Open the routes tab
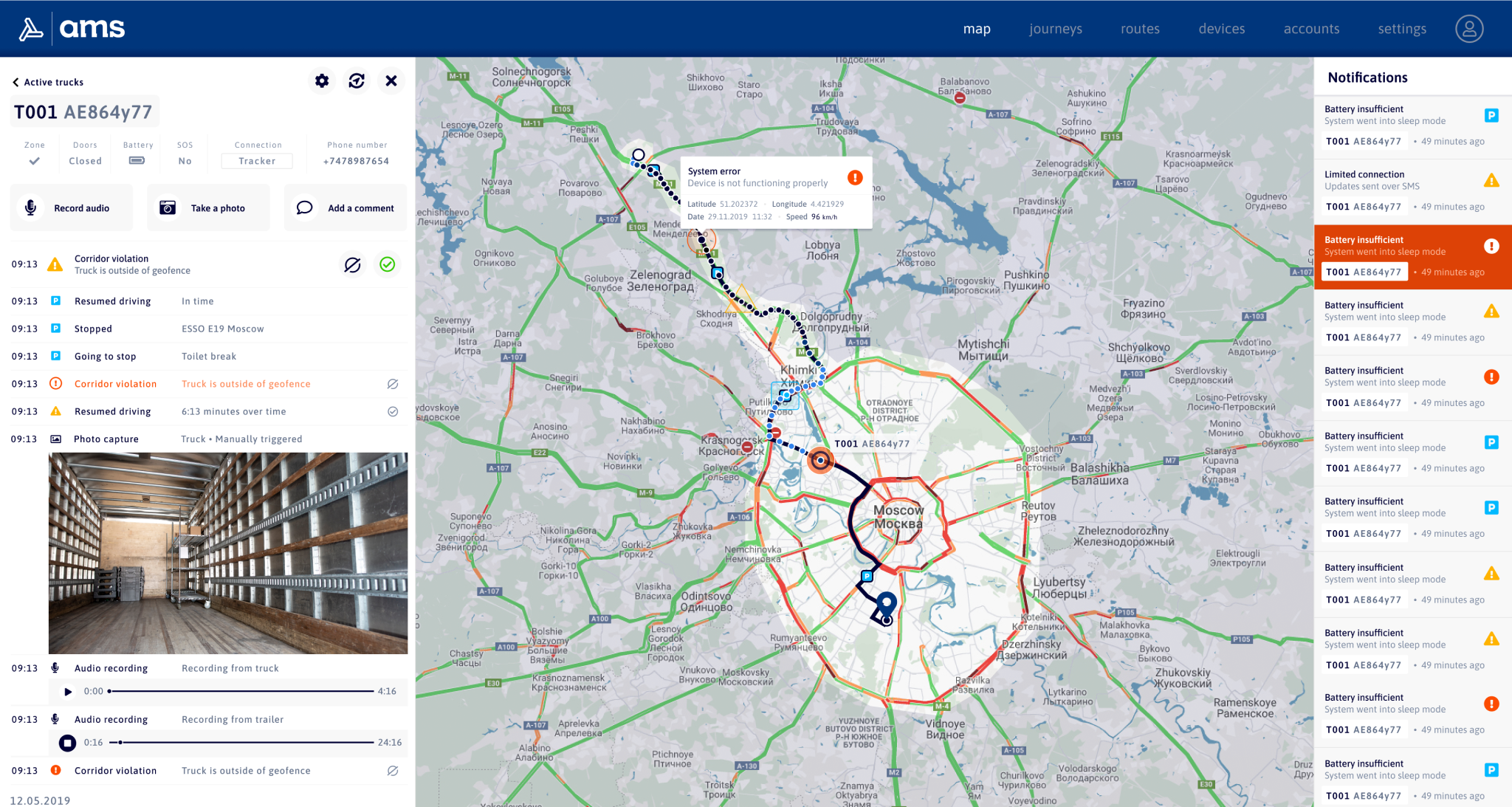The width and height of the screenshot is (1512, 807). (1140, 29)
